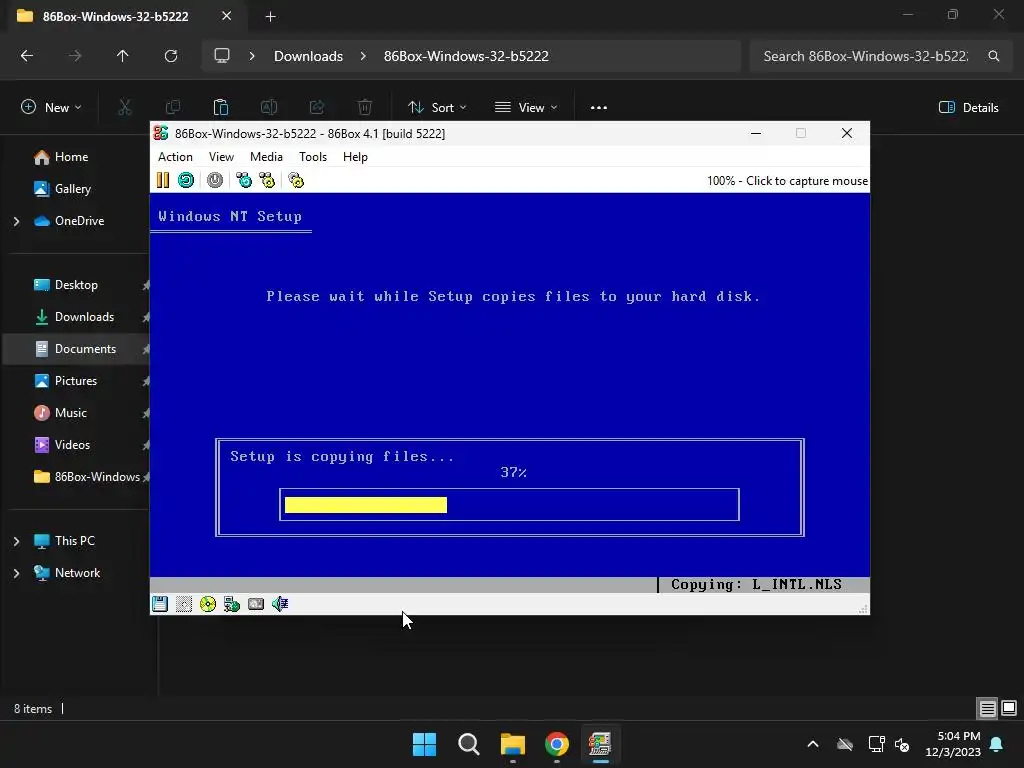
Task: Expand the Network tree node
Action: pos(16,573)
